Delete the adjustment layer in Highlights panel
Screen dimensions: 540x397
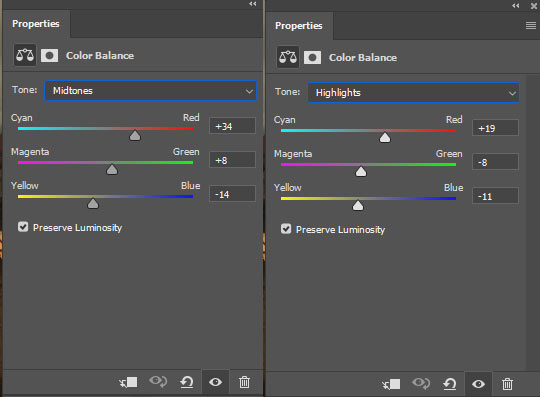point(507,384)
